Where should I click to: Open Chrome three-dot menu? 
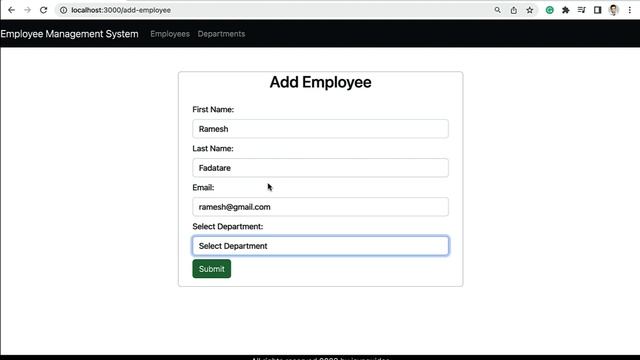coord(630,10)
